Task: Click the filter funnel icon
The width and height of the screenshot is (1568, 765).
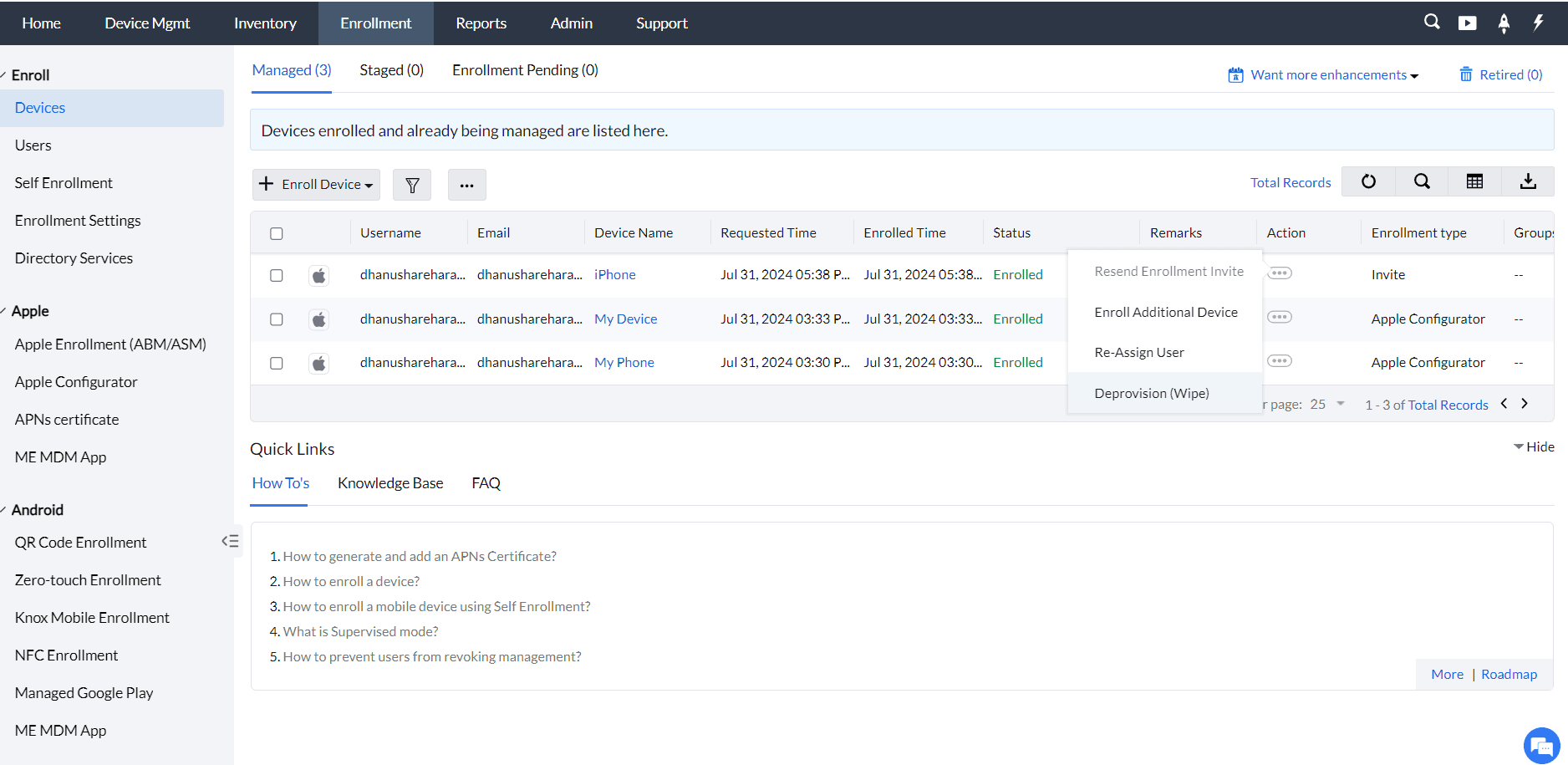Action: tap(412, 185)
